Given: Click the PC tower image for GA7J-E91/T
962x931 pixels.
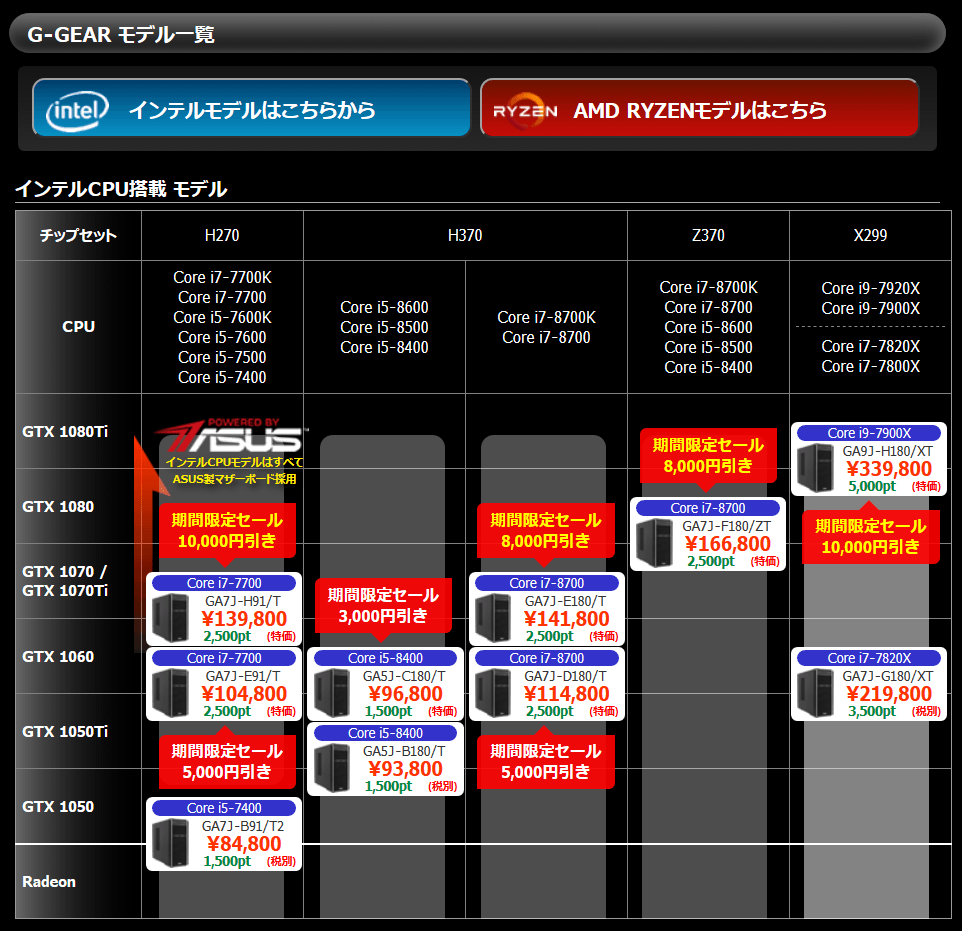Looking at the screenshot, I should tap(171, 692).
